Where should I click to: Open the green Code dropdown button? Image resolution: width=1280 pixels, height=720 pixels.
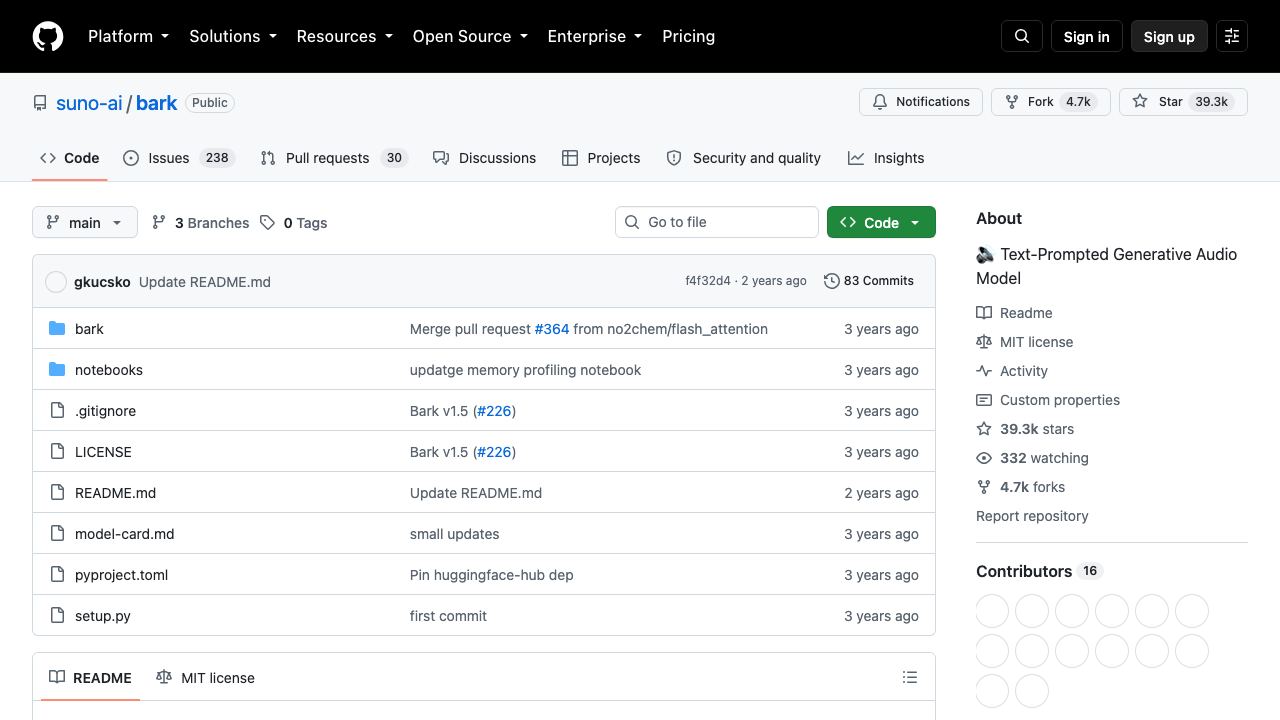[881, 222]
